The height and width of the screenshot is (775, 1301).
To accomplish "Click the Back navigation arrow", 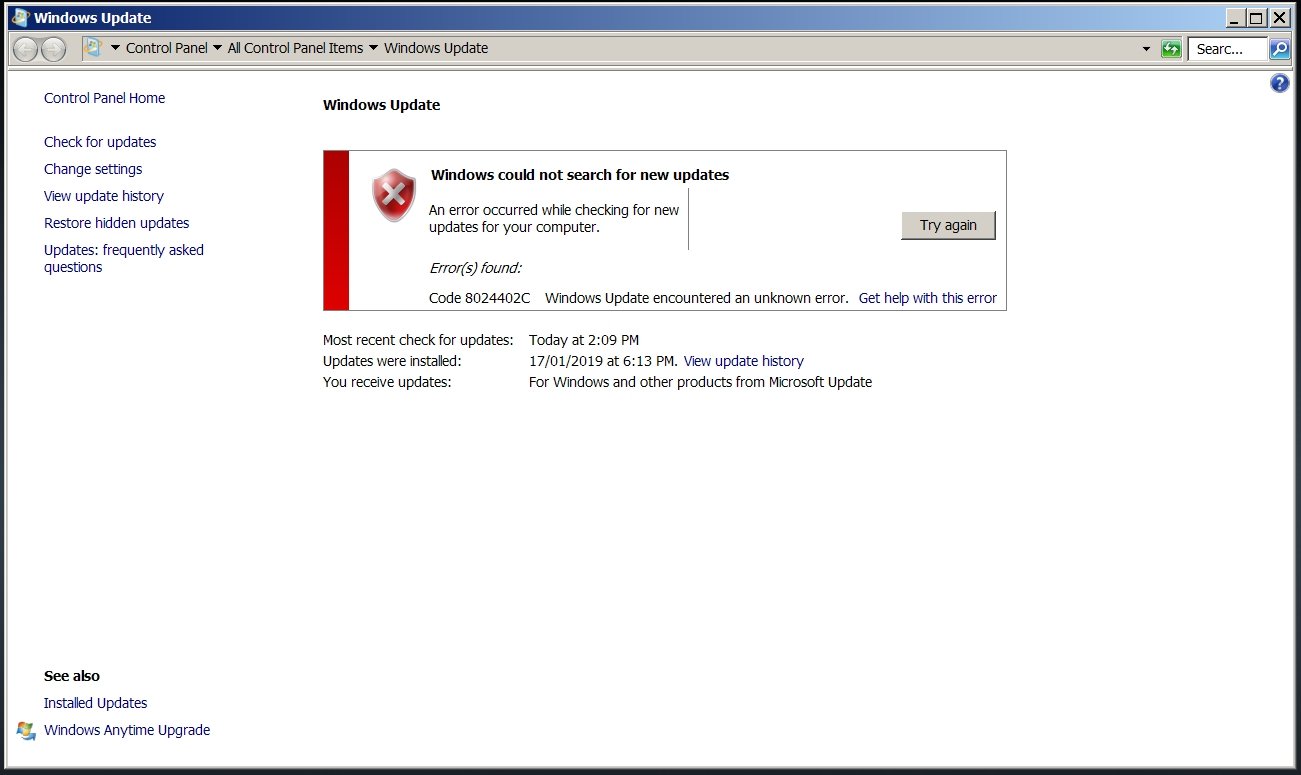I will click(26, 49).
